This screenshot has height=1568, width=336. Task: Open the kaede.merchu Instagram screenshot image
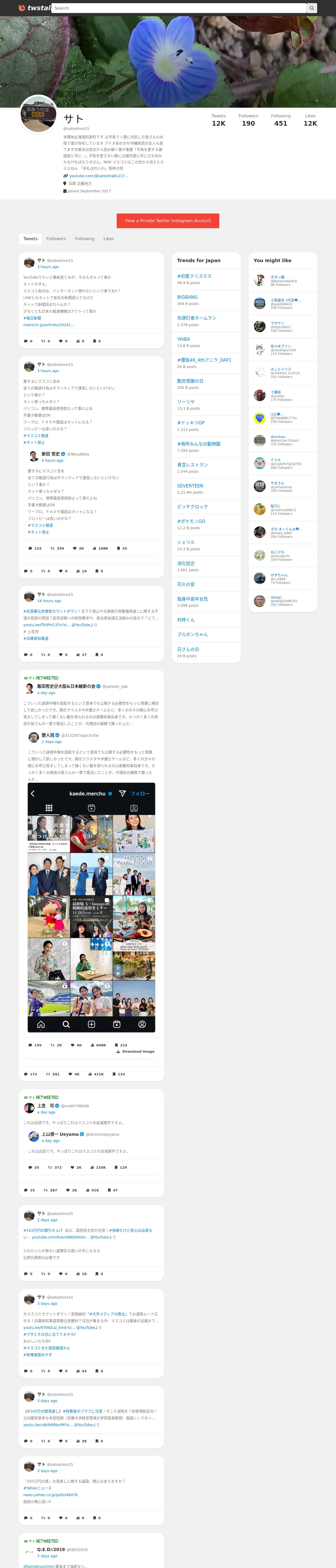pyautogui.click(x=92, y=908)
